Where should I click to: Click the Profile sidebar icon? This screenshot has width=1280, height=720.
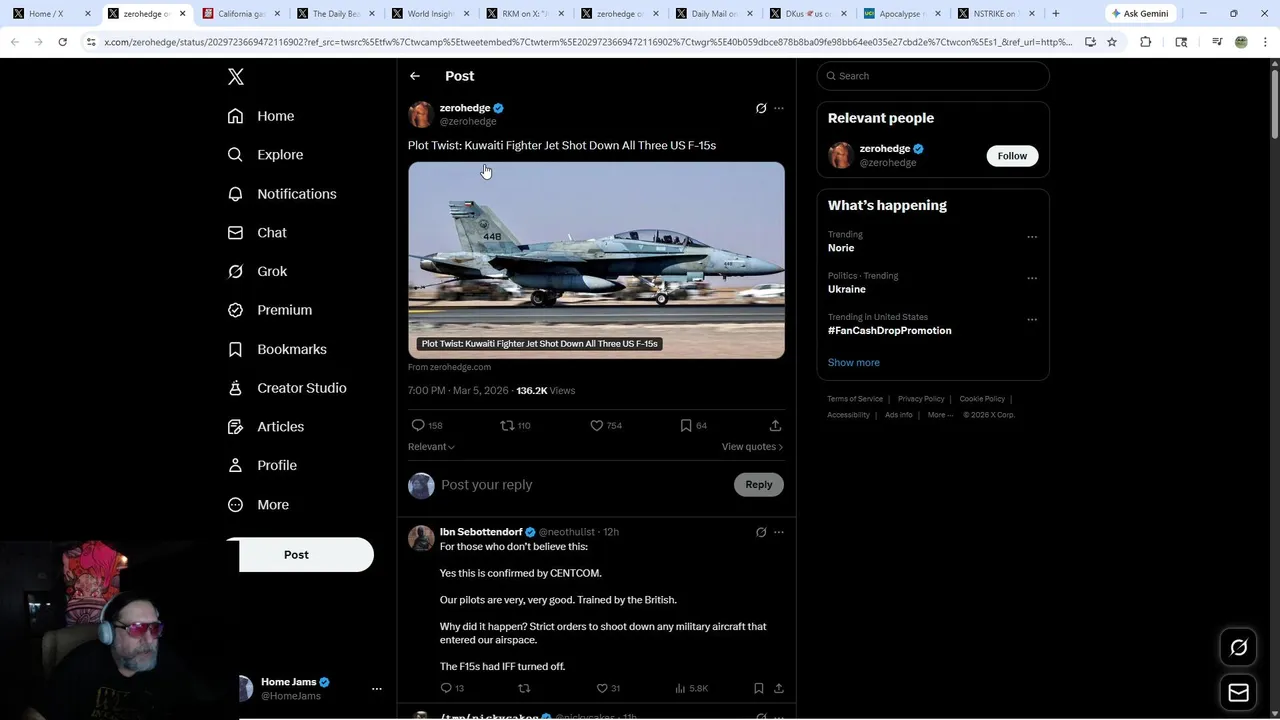tap(236, 466)
